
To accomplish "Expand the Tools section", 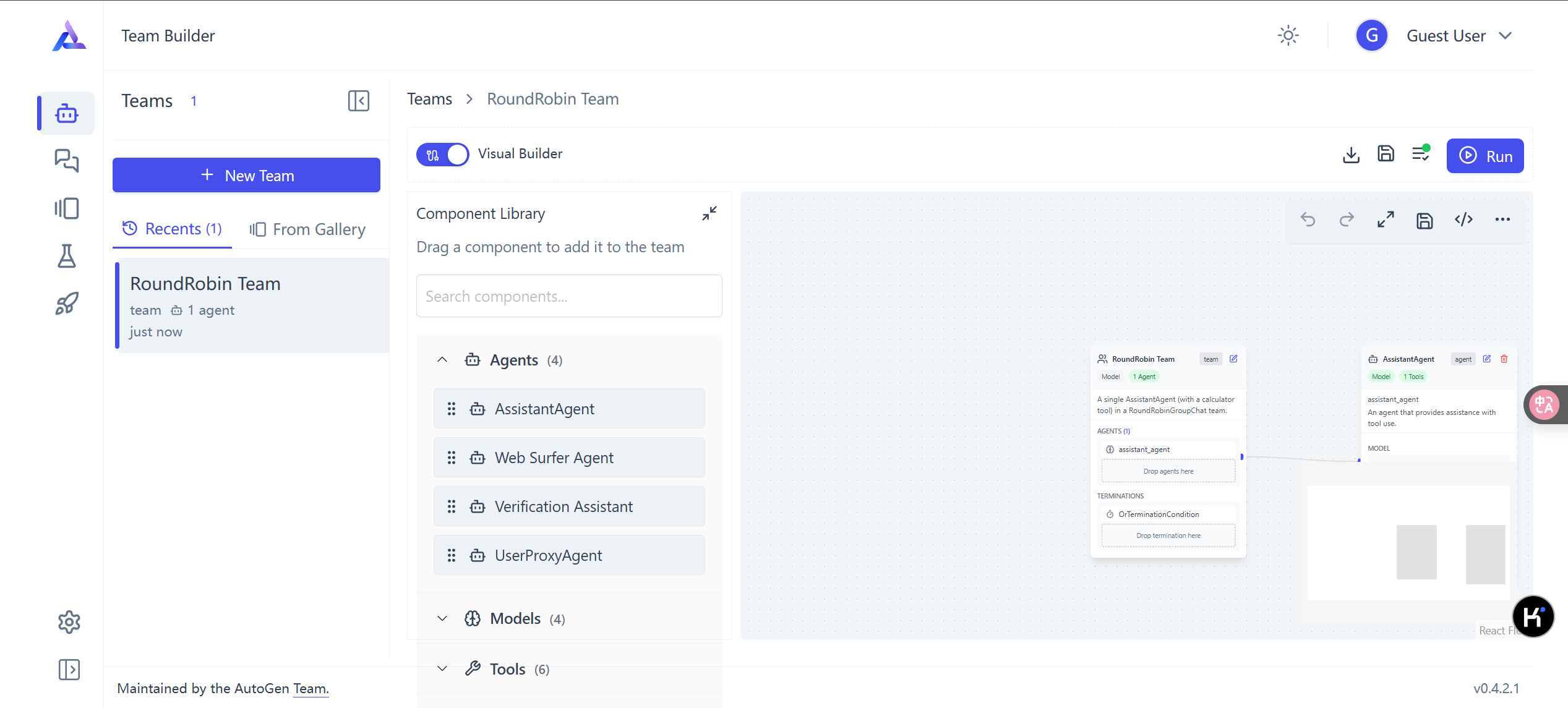I will tap(507, 669).
